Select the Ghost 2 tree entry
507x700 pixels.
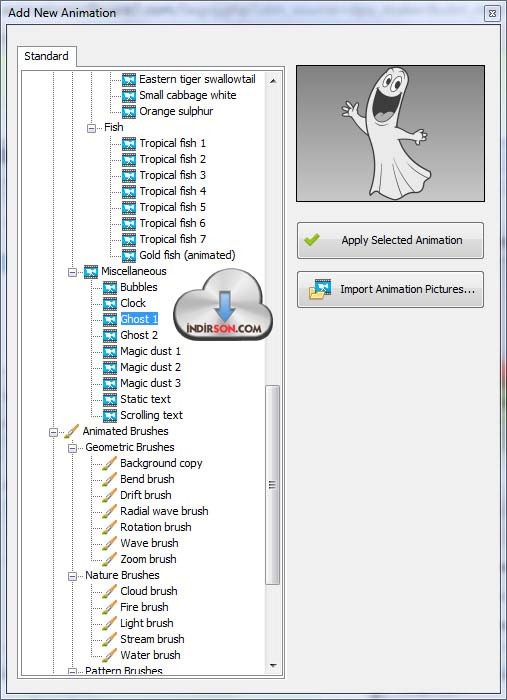[x=139, y=335]
